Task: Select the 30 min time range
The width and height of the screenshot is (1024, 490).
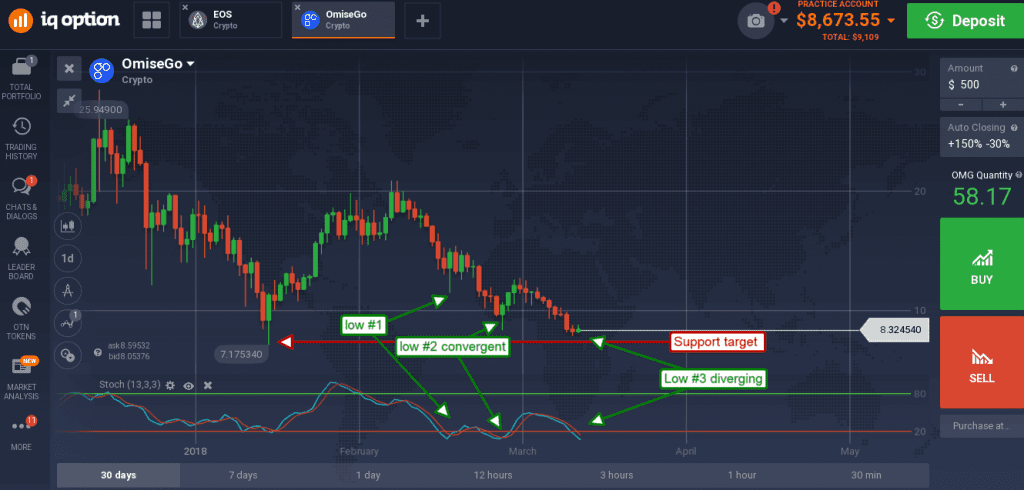Action: click(866, 475)
